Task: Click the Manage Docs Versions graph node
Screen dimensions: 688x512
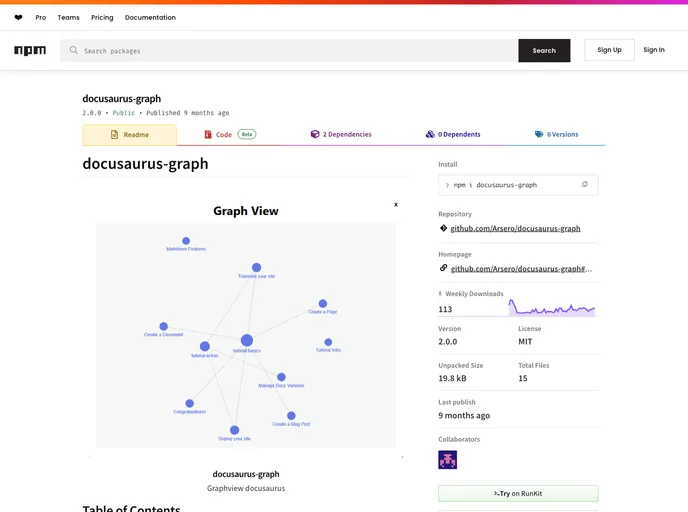Action: pyautogui.click(x=281, y=377)
